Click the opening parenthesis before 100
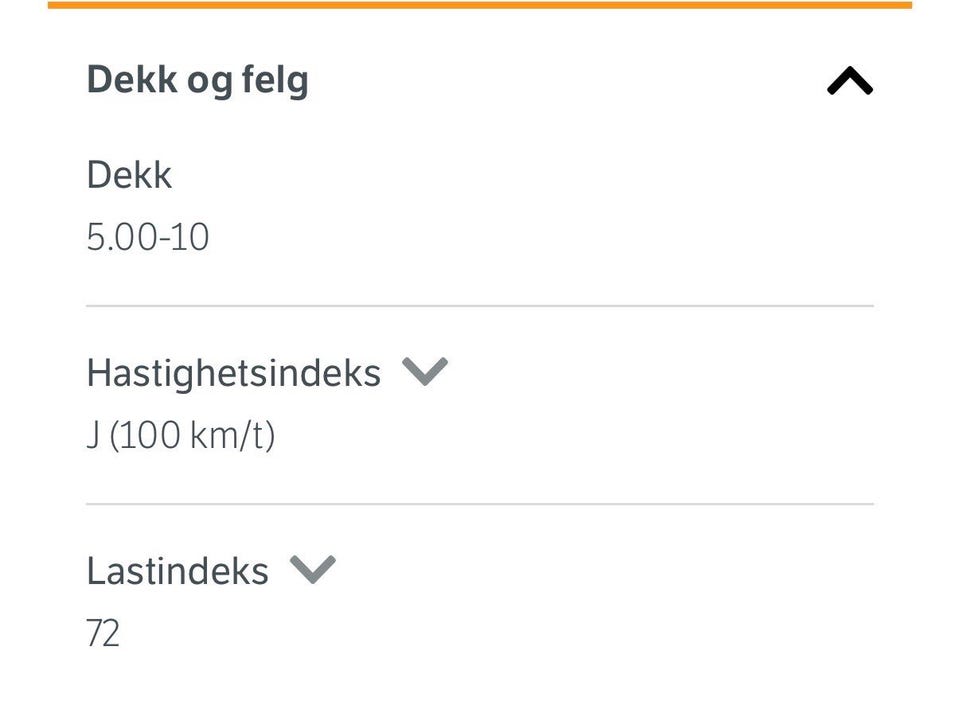This screenshot has height=701, width=960. coord(112,437)
